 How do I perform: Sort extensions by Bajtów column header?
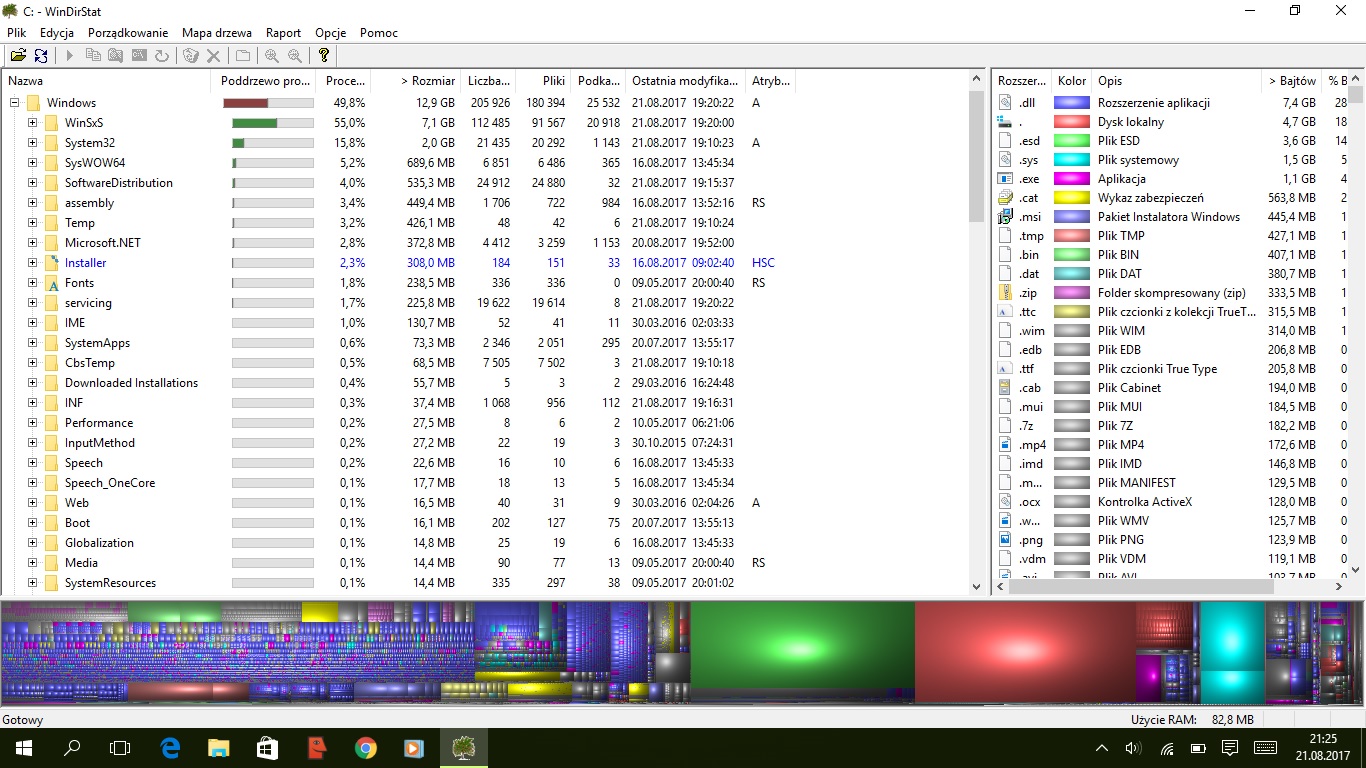(1292, 81)
